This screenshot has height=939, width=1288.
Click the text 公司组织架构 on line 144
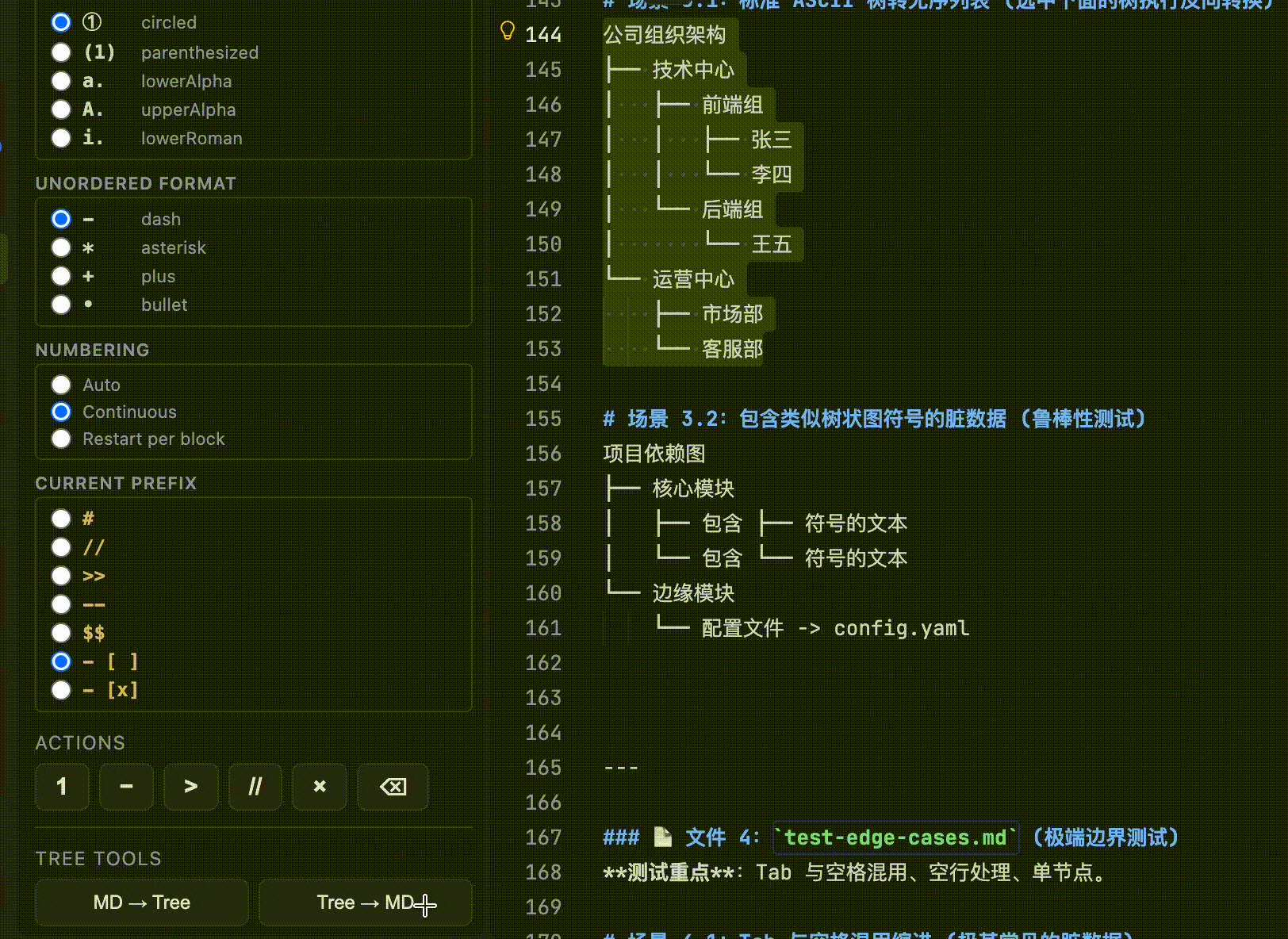click(665, 35)
